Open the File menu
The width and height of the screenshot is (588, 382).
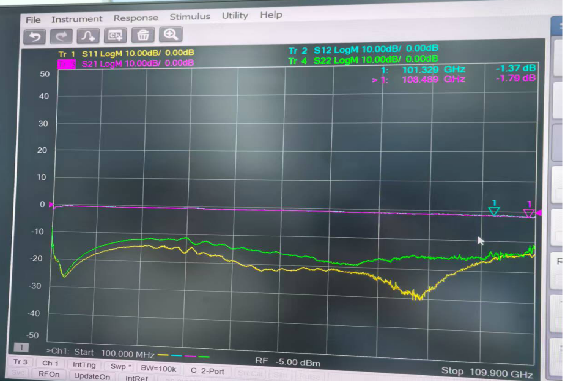[33, 20]
